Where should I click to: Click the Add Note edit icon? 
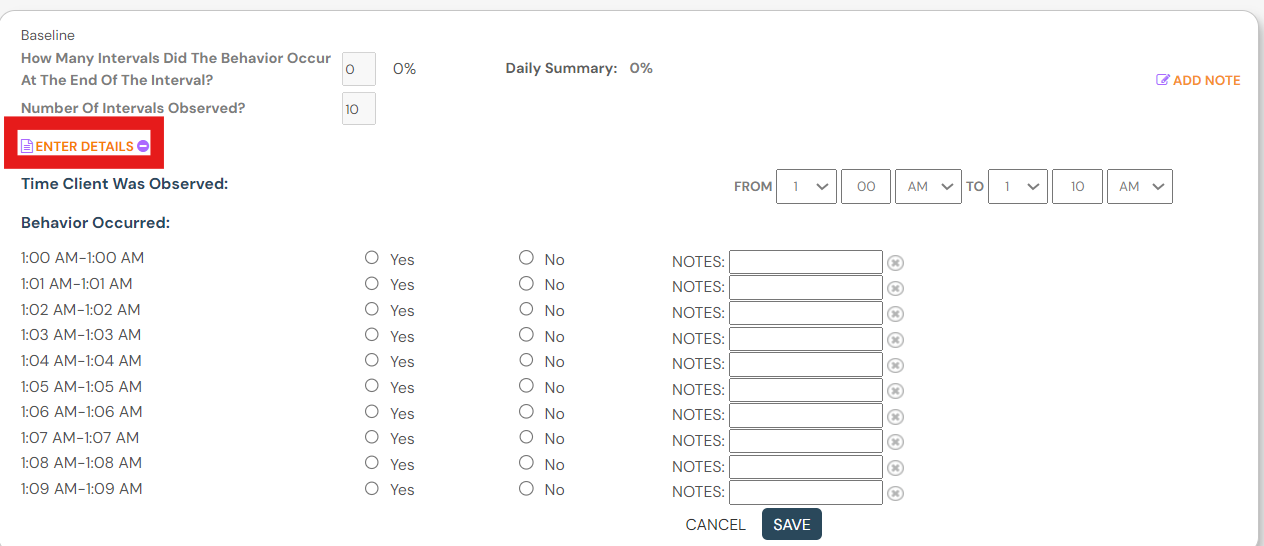1162,80
